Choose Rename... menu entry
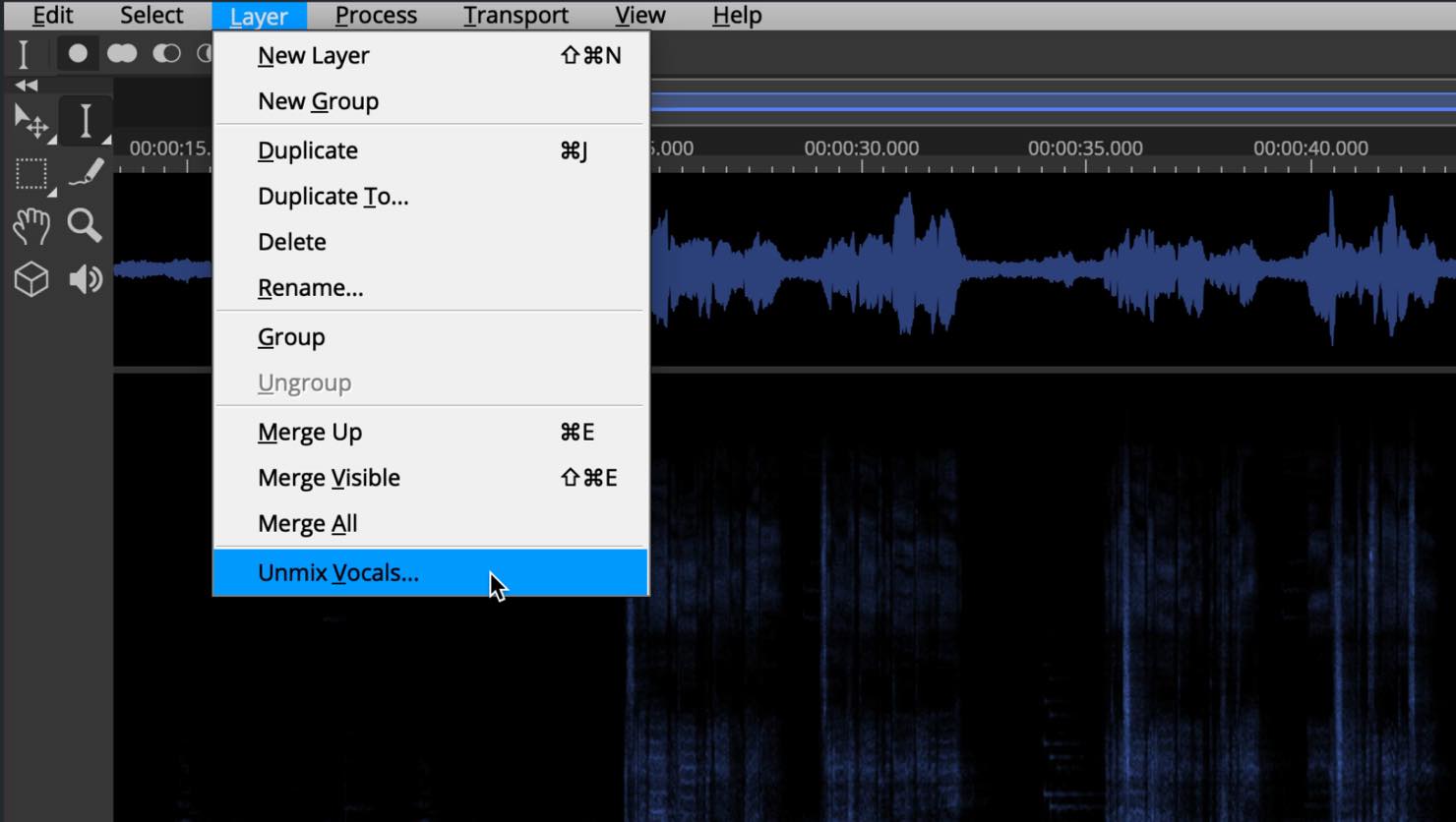Viewport: 1456px width, 822px height. click(x=431, y=287)
